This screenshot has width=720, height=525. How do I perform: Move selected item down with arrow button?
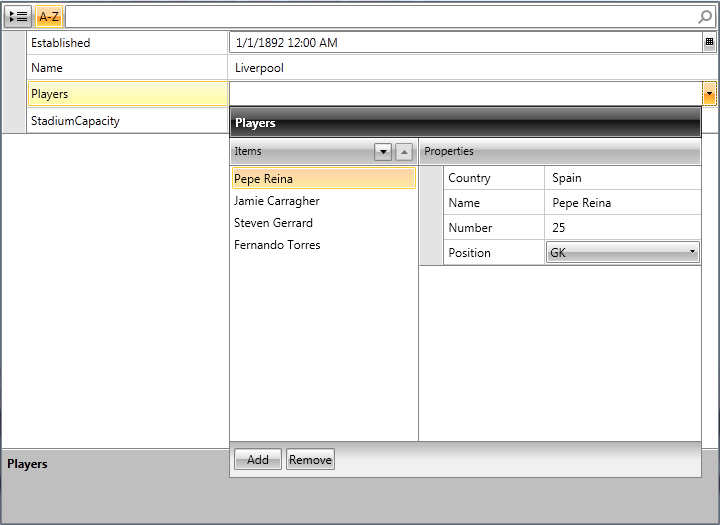(x=383, y=152)
